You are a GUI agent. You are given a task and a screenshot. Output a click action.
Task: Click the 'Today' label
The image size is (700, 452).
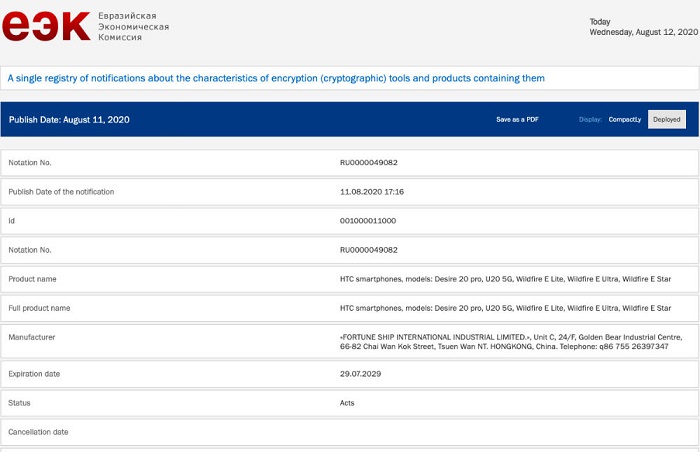pyautogui.click(x=600, y=22)
